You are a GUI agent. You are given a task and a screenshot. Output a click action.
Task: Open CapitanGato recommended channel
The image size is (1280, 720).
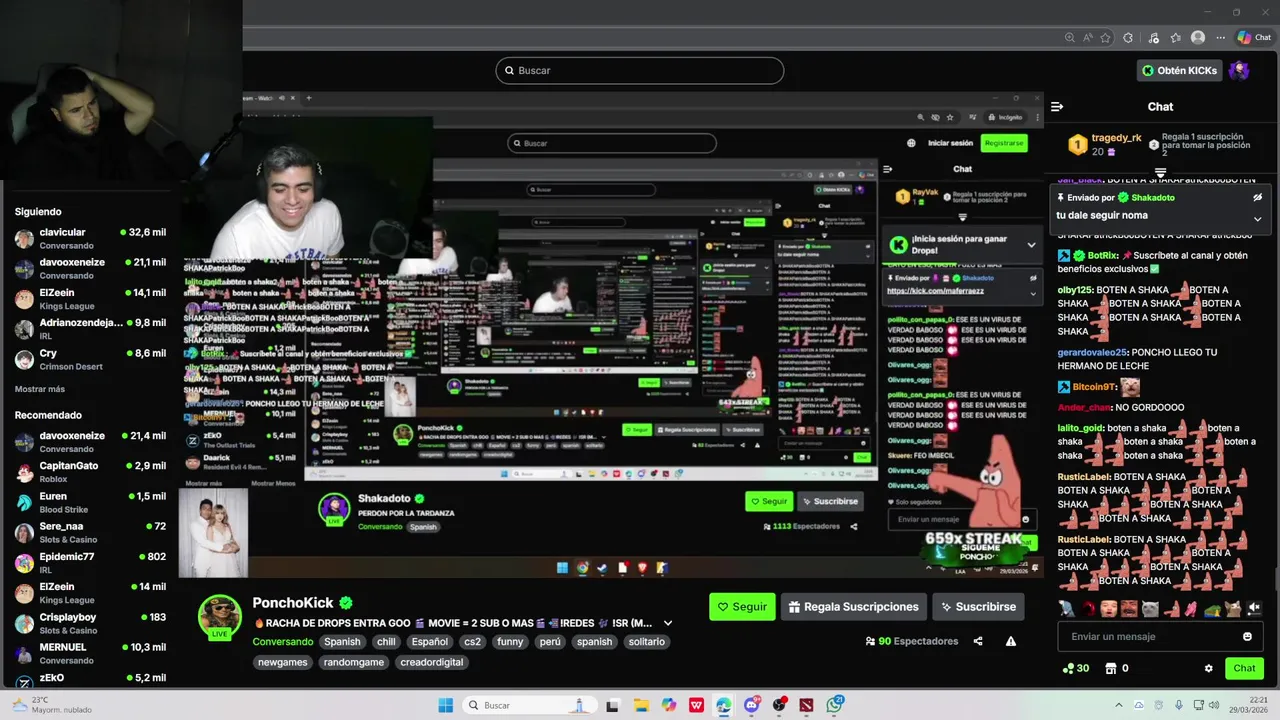pos(90,472)
